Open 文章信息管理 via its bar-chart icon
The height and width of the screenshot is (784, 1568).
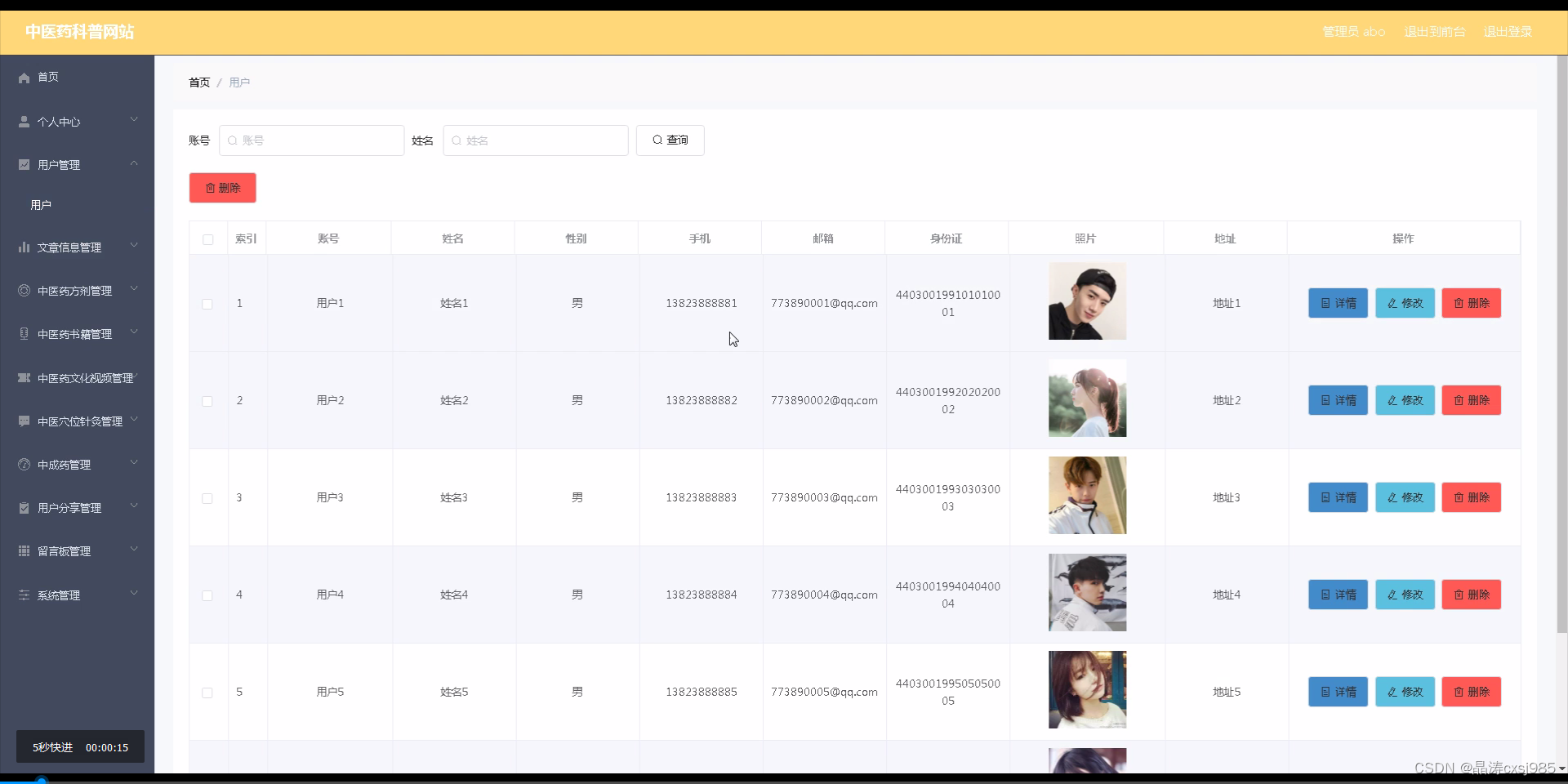(x=23, y=247)
